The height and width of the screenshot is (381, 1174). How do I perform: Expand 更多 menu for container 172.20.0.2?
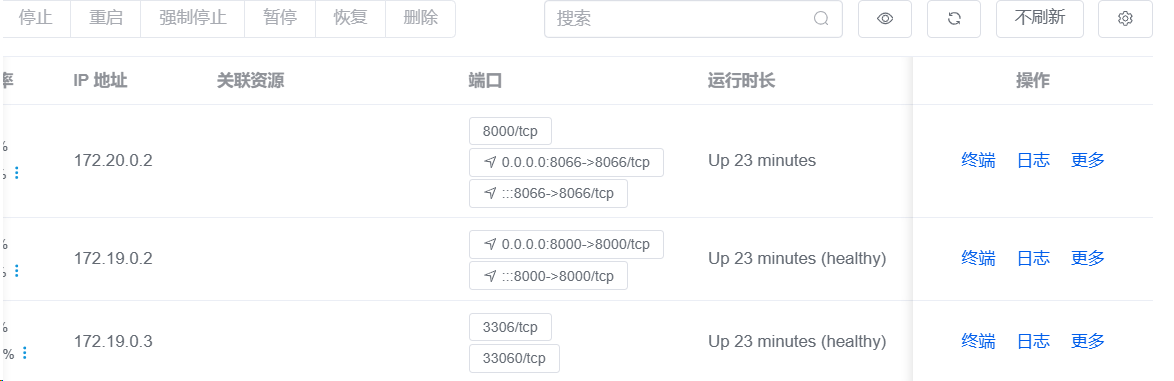1088,160
